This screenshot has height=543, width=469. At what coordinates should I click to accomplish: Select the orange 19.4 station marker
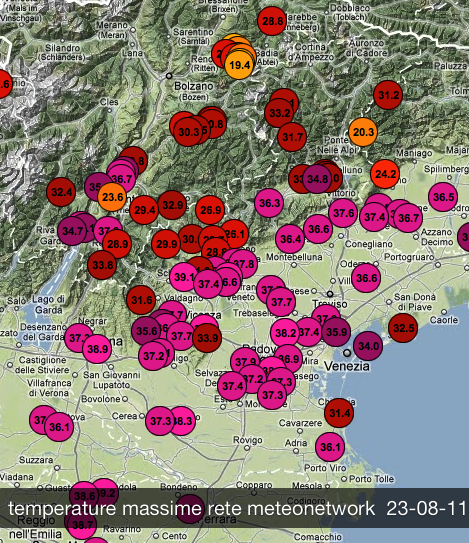(x=239, y=65)
